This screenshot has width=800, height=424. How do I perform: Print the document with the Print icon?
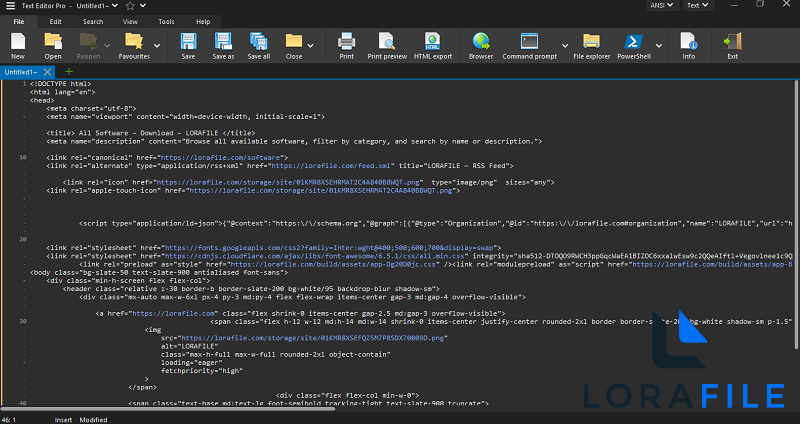tap(346, 41)
